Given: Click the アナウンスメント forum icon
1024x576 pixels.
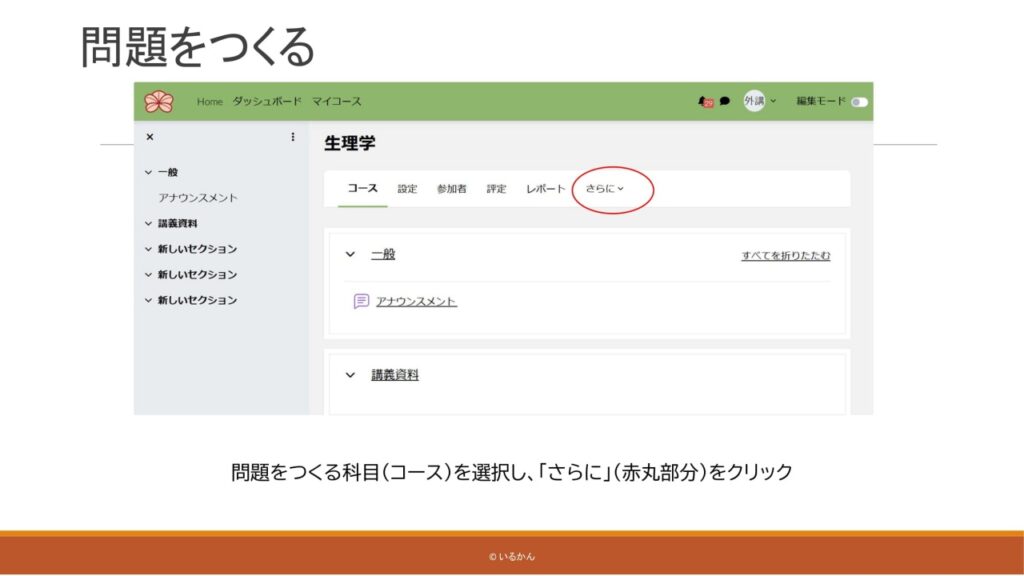Looking at the screenshot, I should click(x=361, y=301).
